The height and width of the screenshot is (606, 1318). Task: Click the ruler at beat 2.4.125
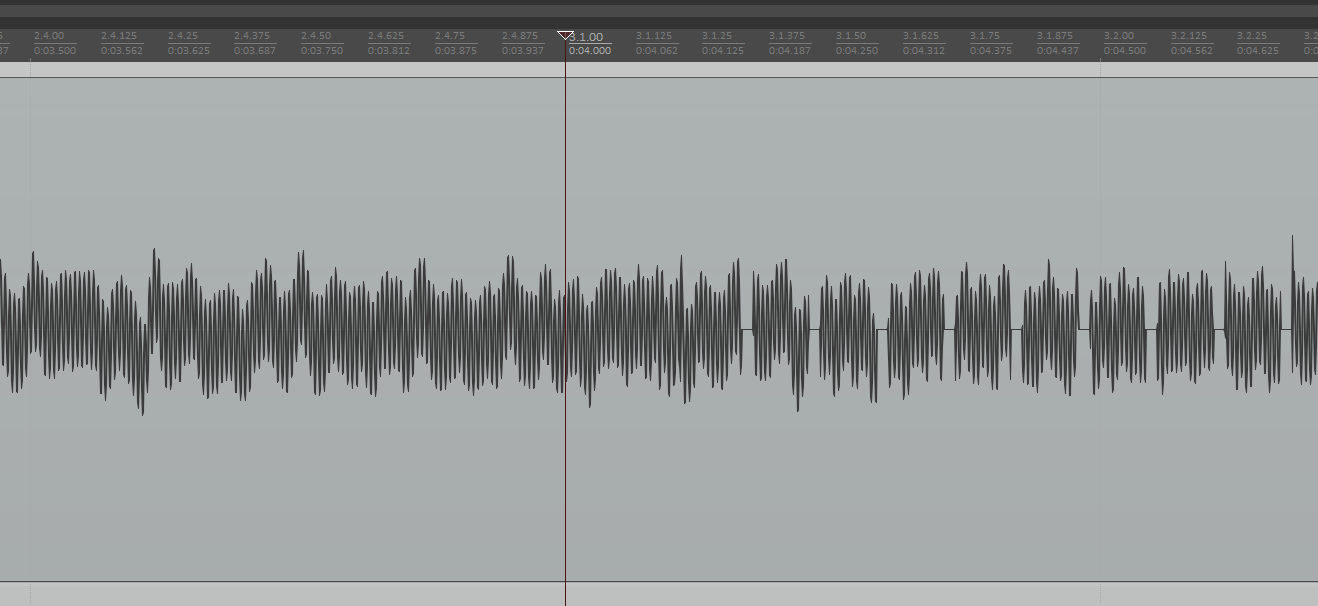pos(119,36)
